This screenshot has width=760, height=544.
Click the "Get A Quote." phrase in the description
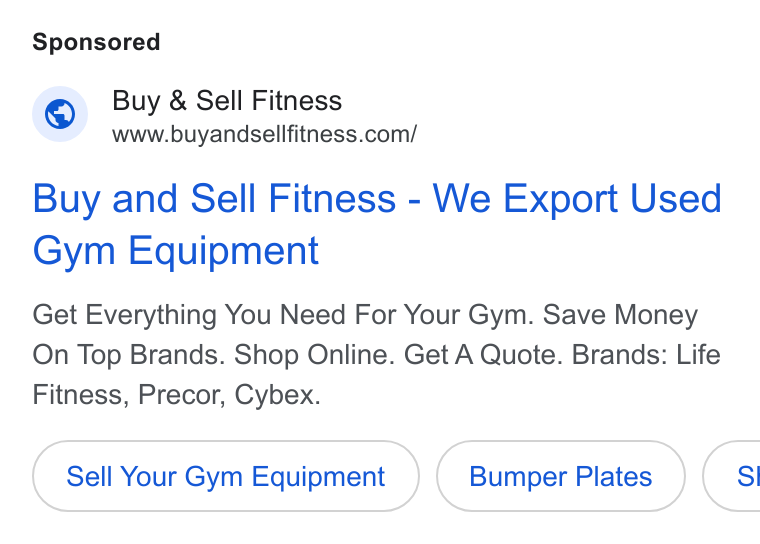tap(483, 354)
